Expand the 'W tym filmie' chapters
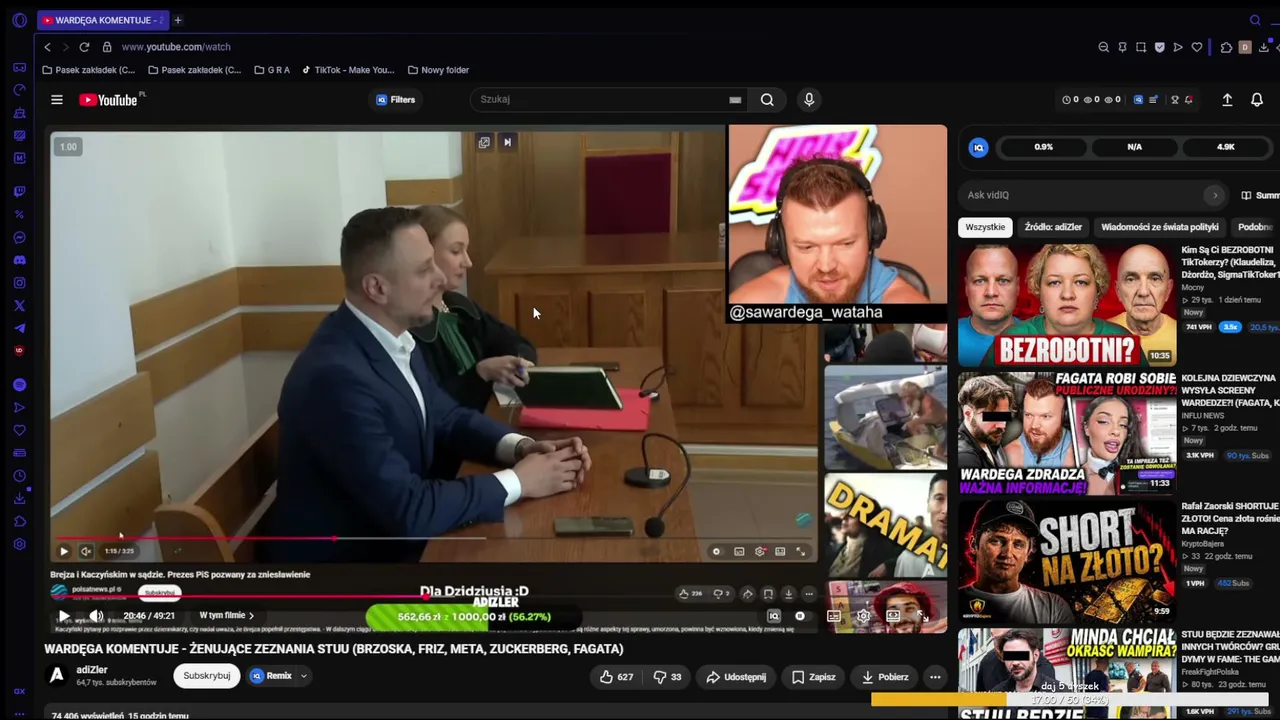This screenshot has width=1280, height=720. pos(227,616)
